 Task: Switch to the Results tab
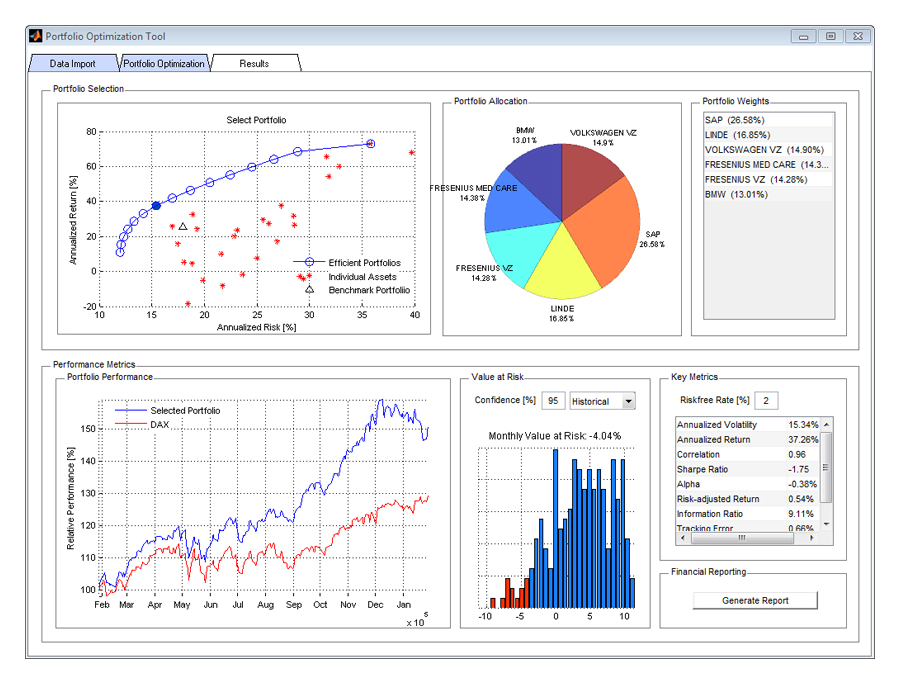254,64
